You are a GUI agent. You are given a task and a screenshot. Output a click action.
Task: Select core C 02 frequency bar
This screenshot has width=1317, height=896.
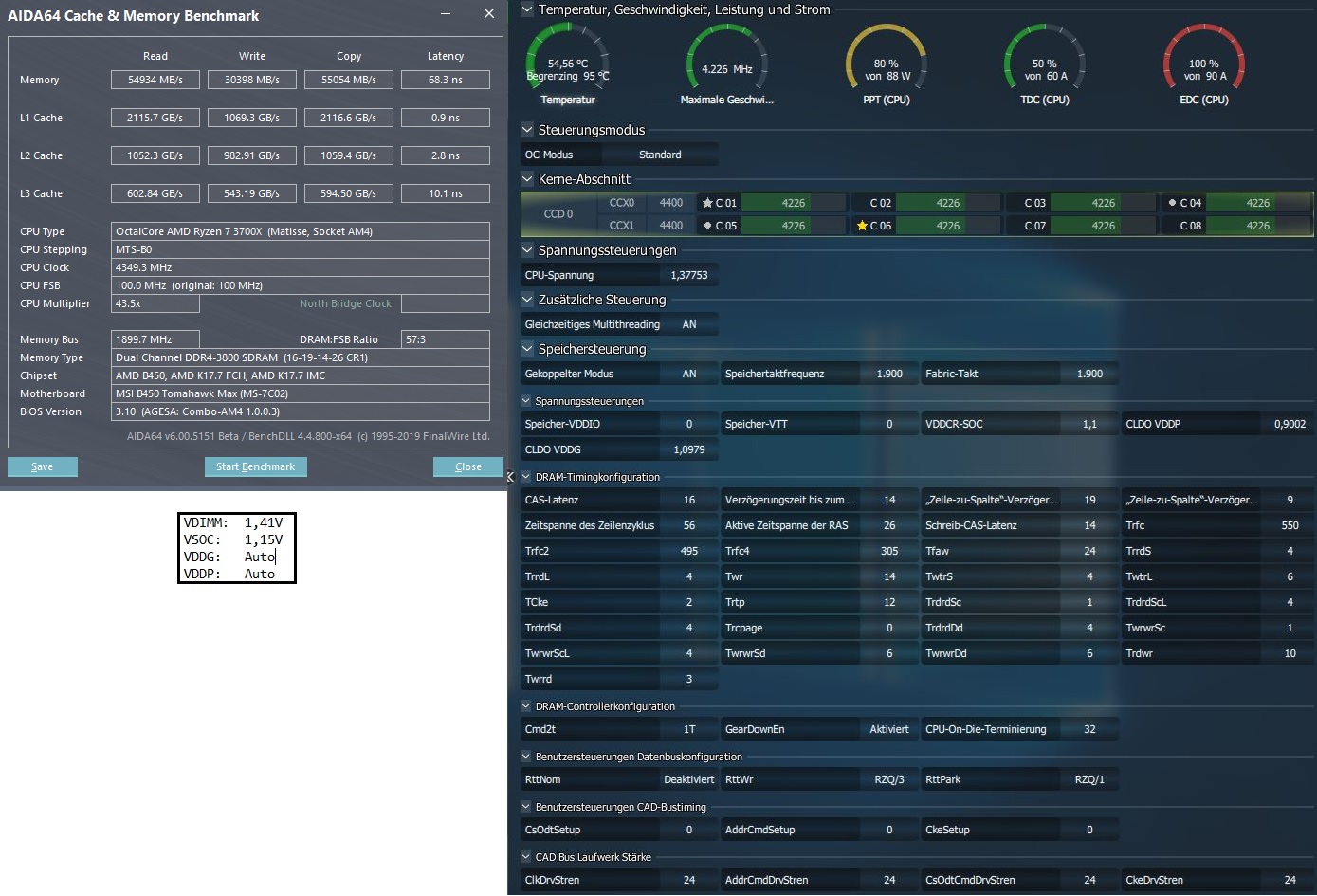pos(948,203)
